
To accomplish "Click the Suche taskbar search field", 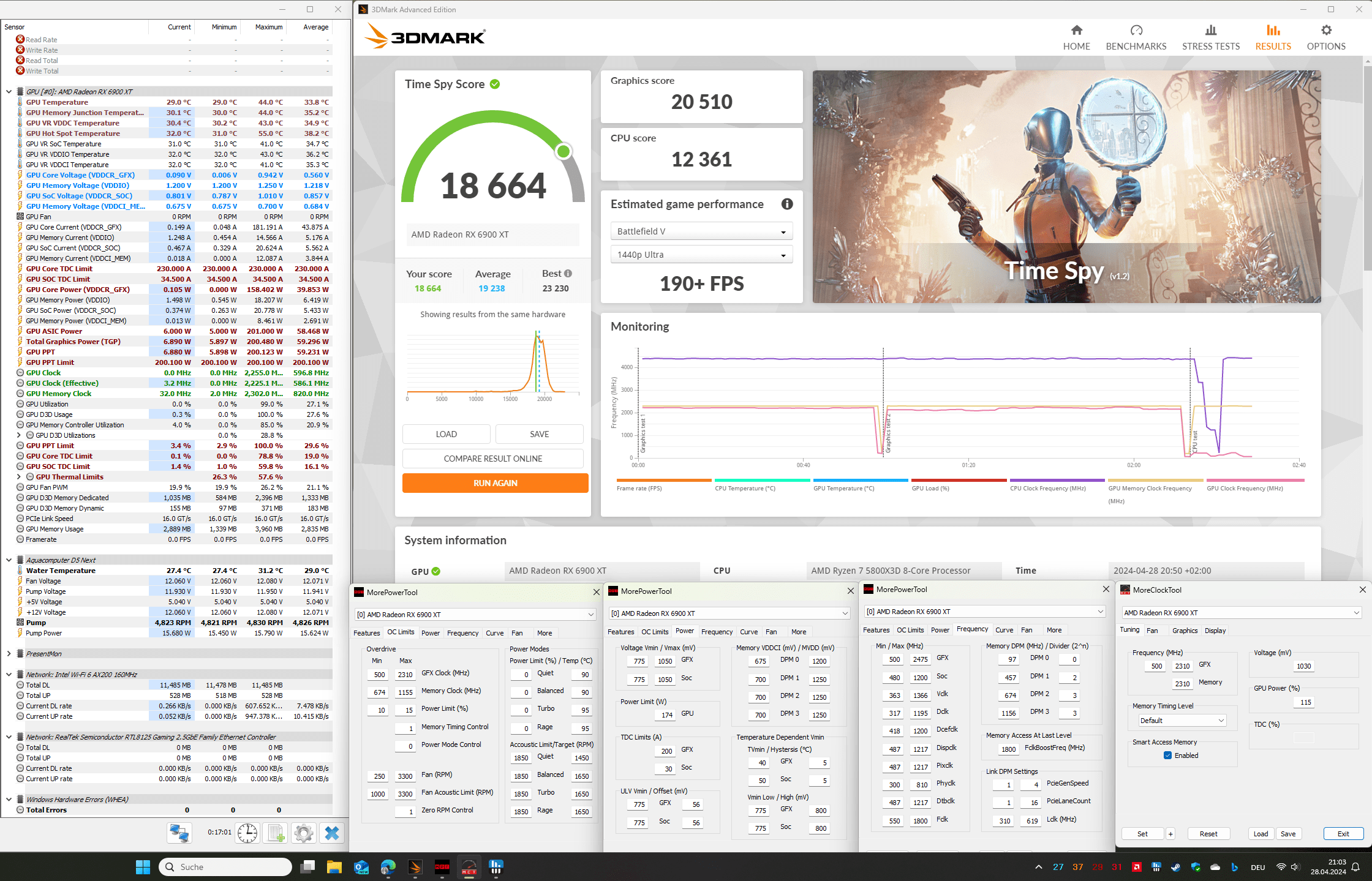I will [225, 867].
